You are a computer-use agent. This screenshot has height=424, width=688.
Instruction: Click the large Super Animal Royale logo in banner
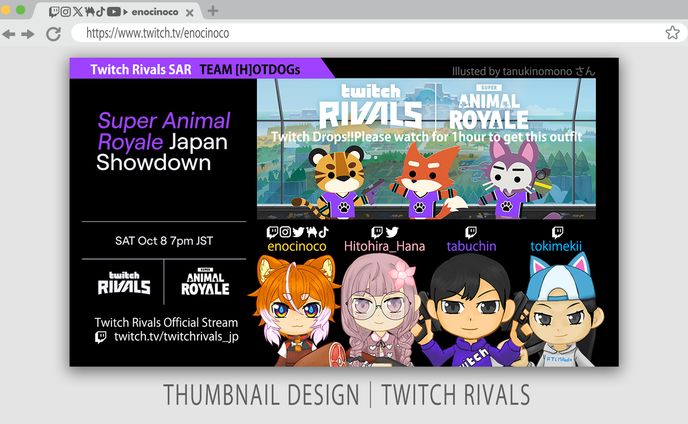point(489,107)
